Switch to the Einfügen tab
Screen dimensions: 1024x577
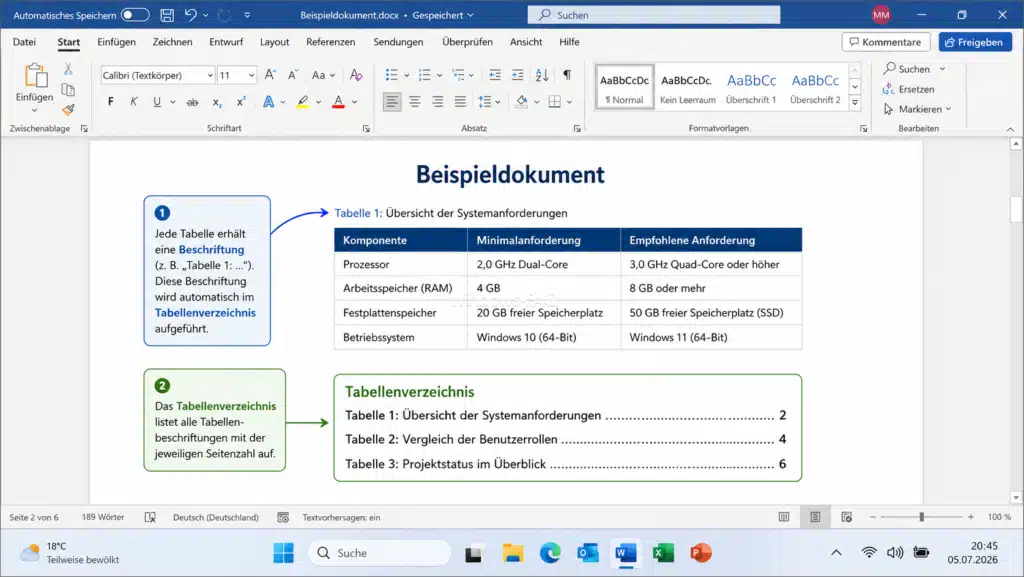click(x=116, y=42)
